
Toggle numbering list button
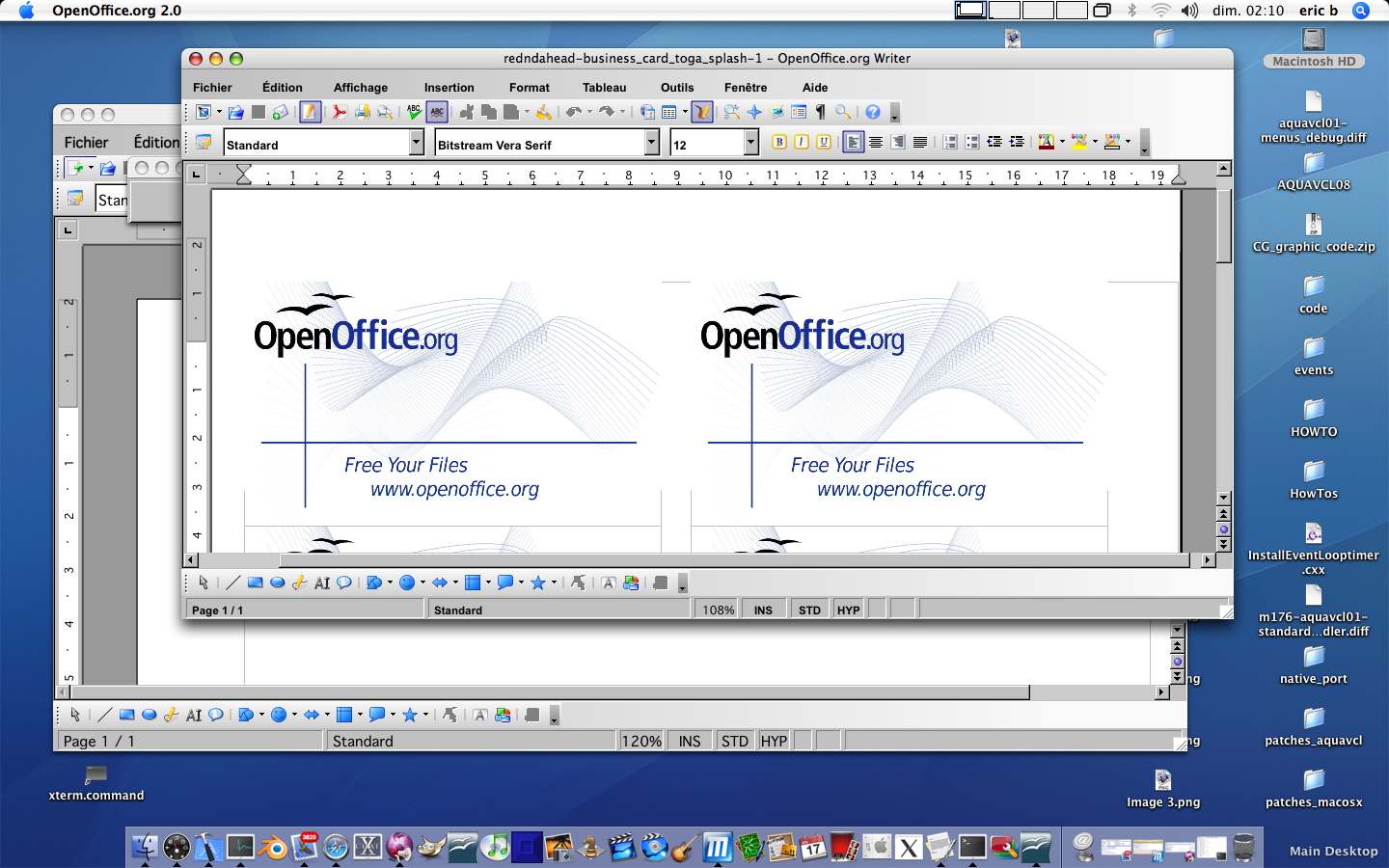[950, 142]
